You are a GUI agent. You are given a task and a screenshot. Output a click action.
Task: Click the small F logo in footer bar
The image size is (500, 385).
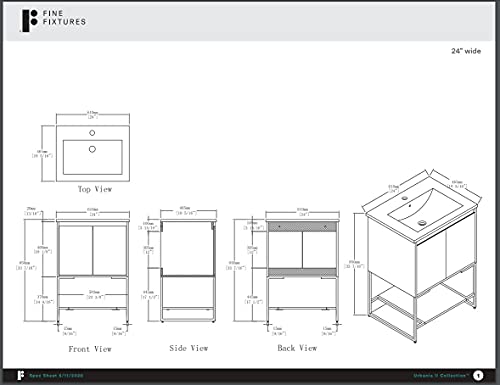[x=21, y=375]
